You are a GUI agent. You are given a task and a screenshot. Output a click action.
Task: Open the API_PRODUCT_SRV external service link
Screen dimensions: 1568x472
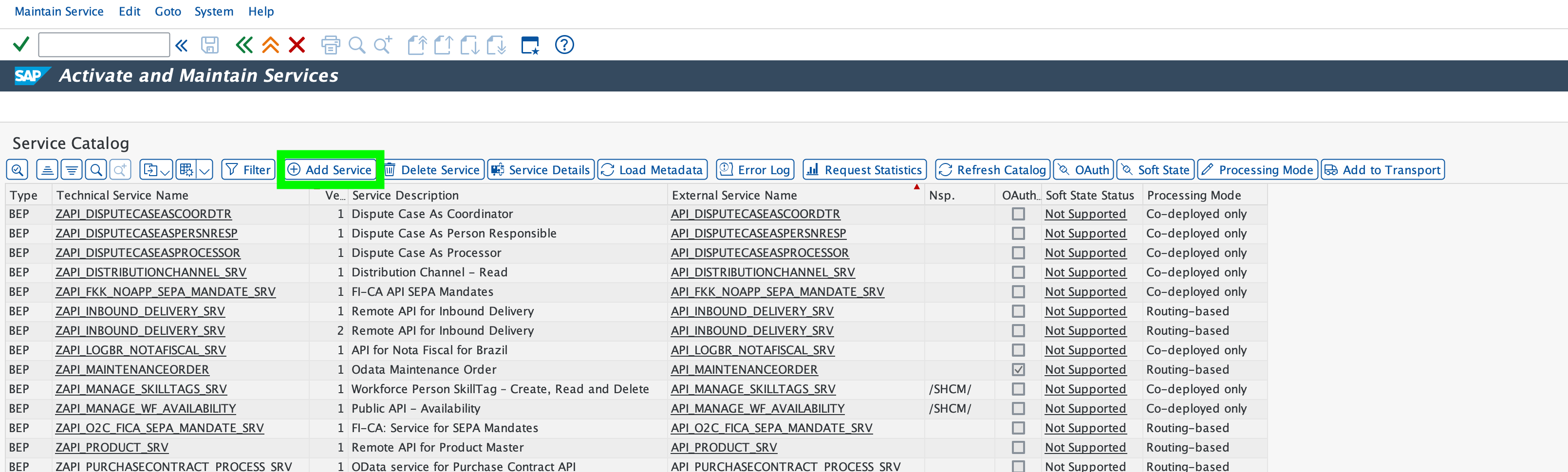(724, 448)
